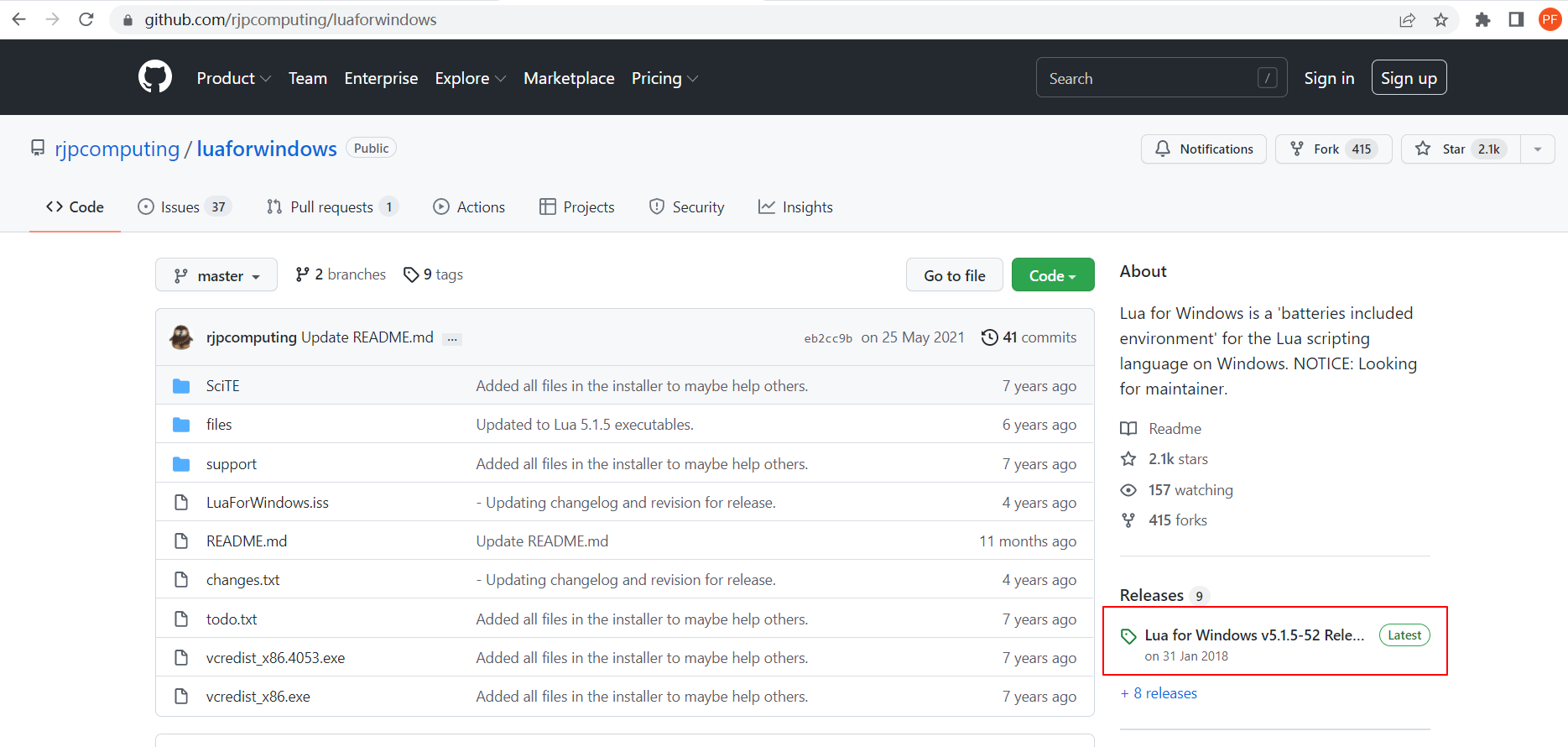Click the LuaForWindows.iss file icon
Viewport: 1568px width, 747px height.
(x=181, y=503)
